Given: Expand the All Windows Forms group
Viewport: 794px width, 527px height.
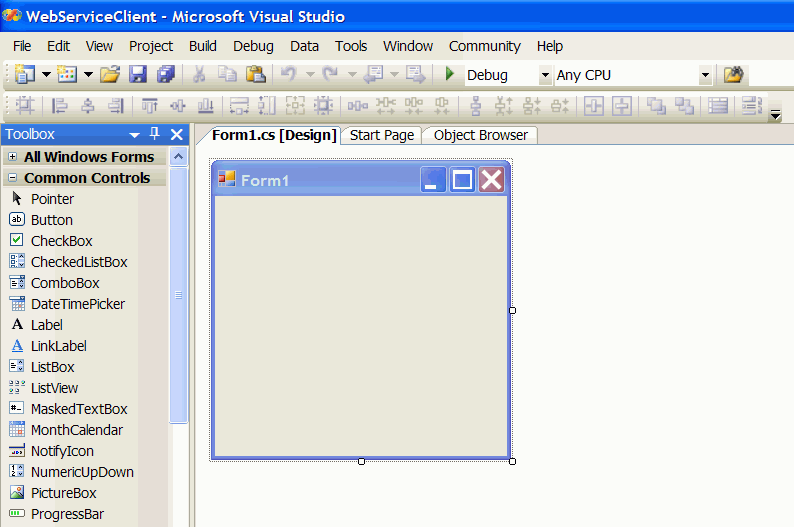Looking at the screenshot, I should 13,157.
